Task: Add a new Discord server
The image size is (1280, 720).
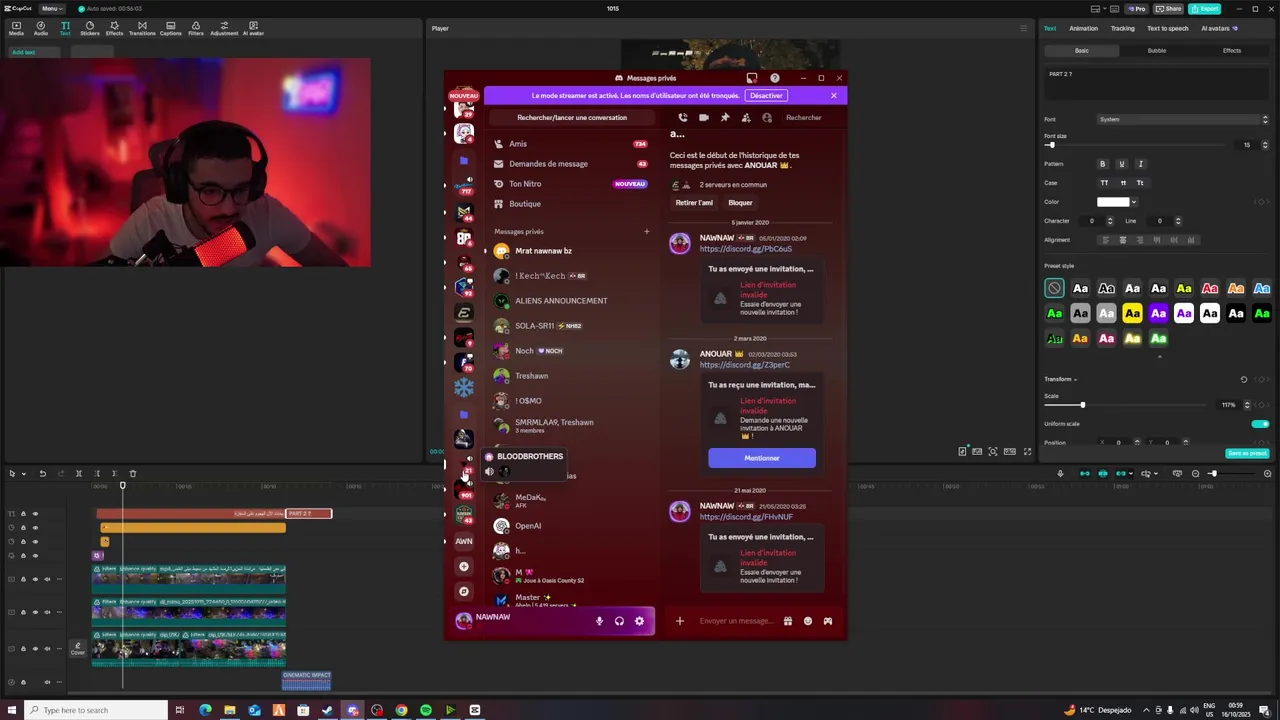Action: [x=464, y=566]
